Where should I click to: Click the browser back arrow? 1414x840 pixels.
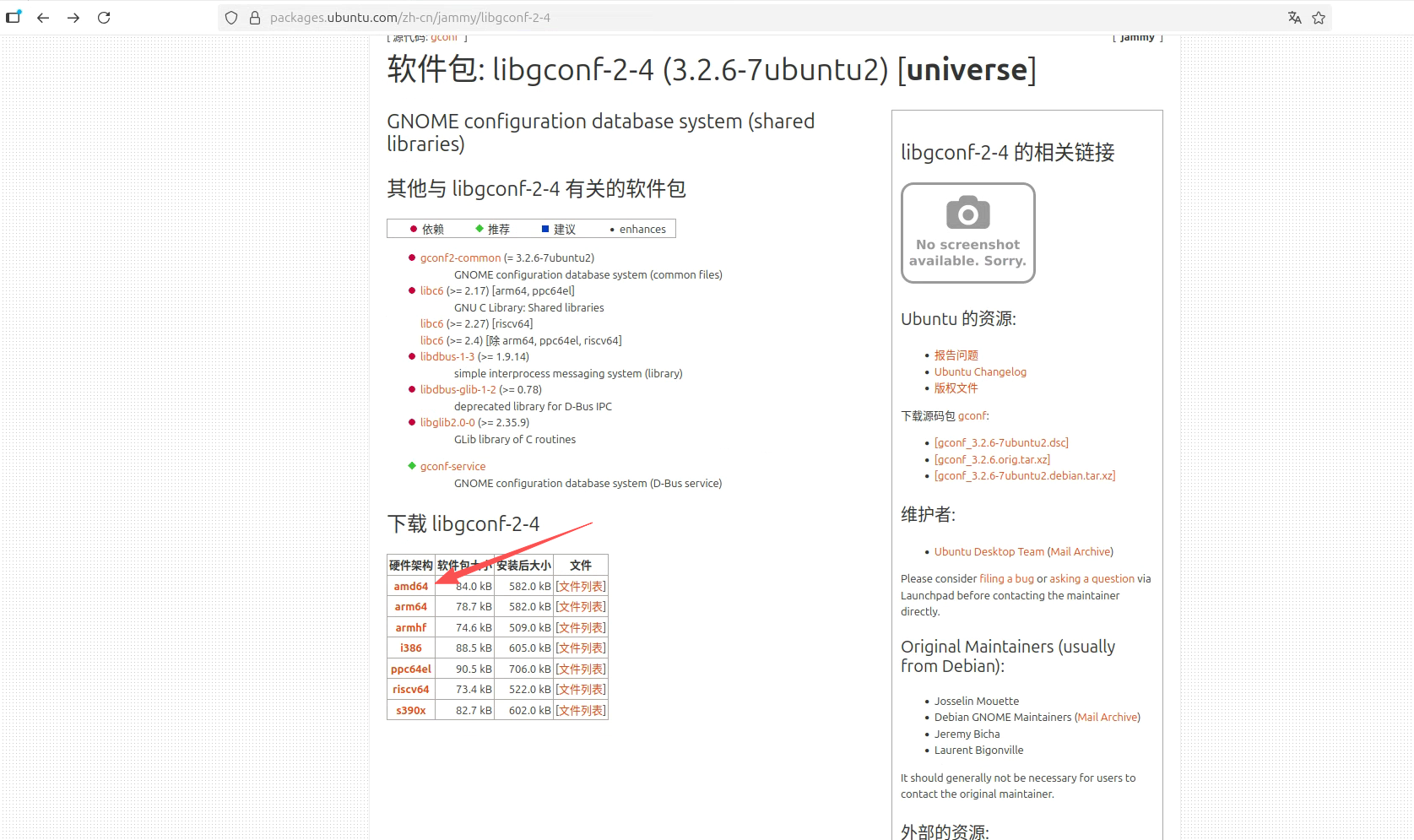coord(42,17)
